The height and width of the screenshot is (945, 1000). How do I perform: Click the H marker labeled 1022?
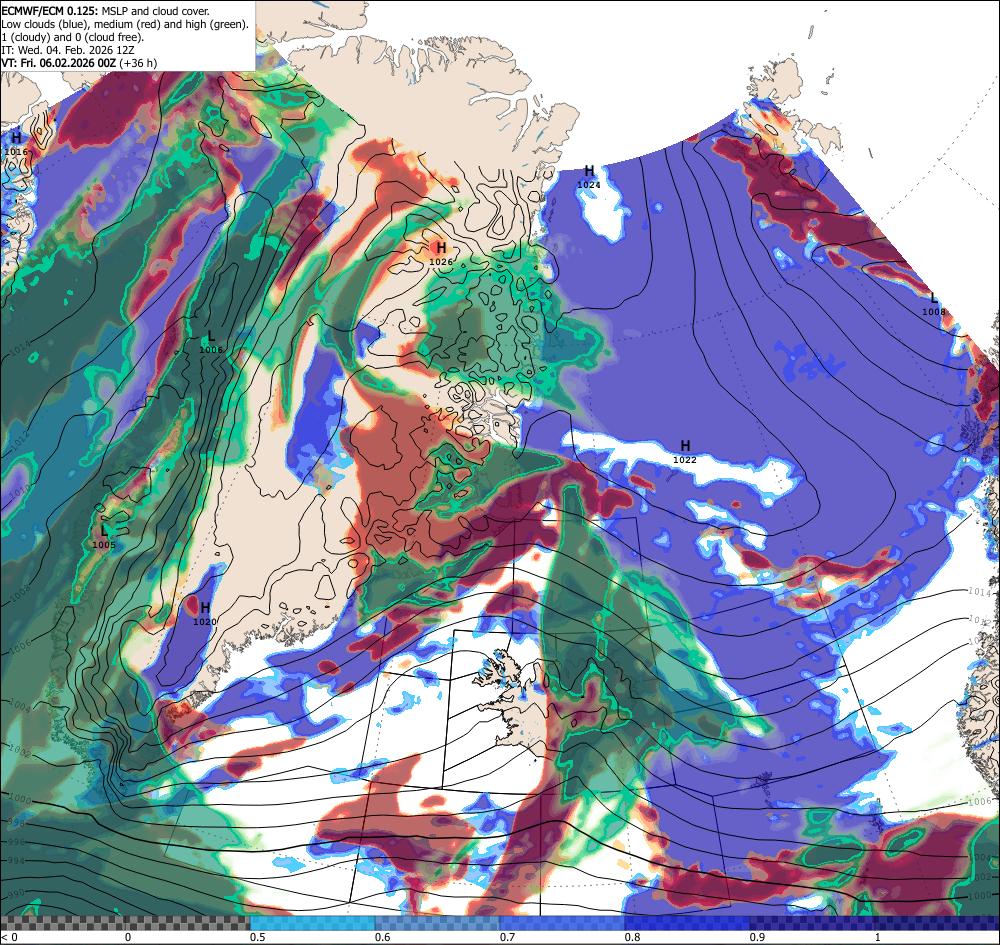click(x=686, y=446)
